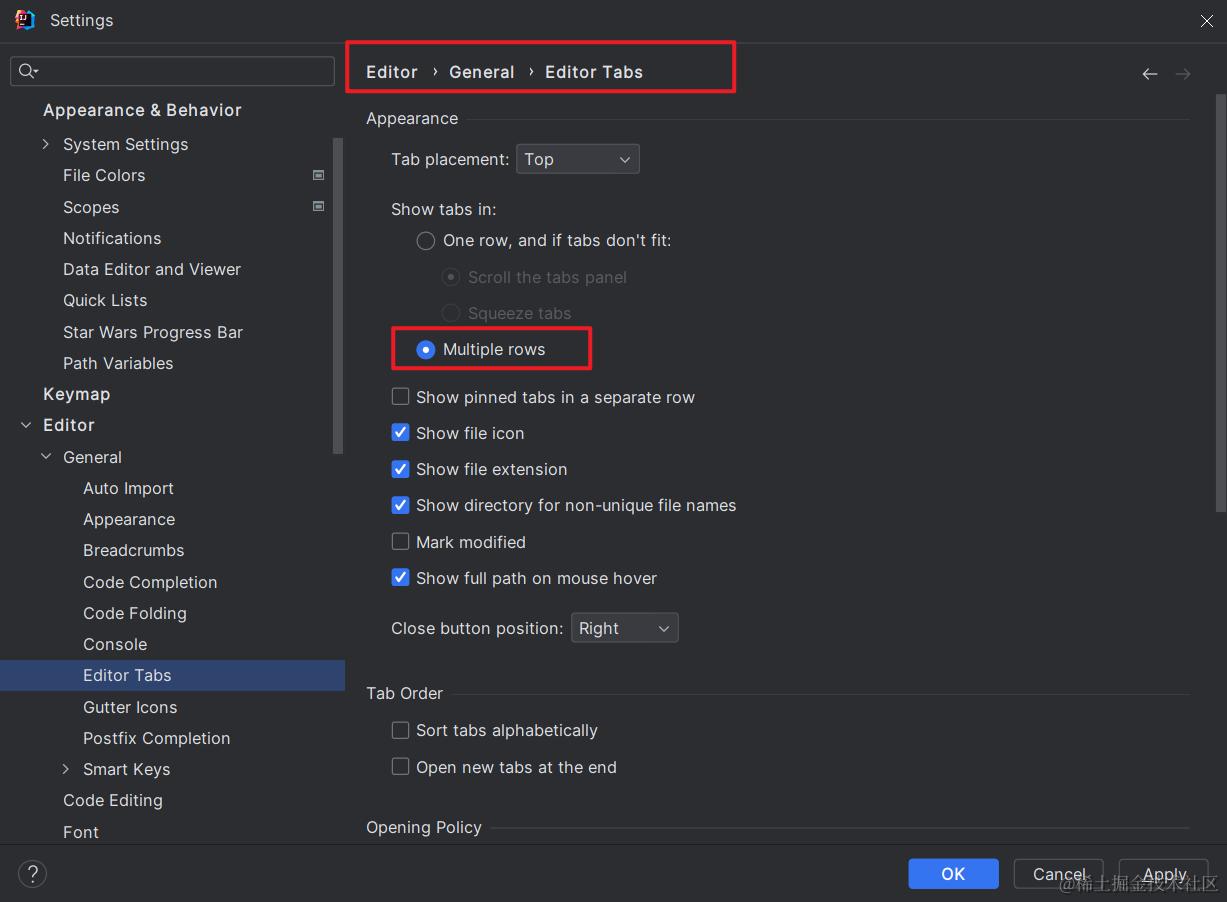
Task: Open the Close button position dropdown
Action: (x=624, y=628)
